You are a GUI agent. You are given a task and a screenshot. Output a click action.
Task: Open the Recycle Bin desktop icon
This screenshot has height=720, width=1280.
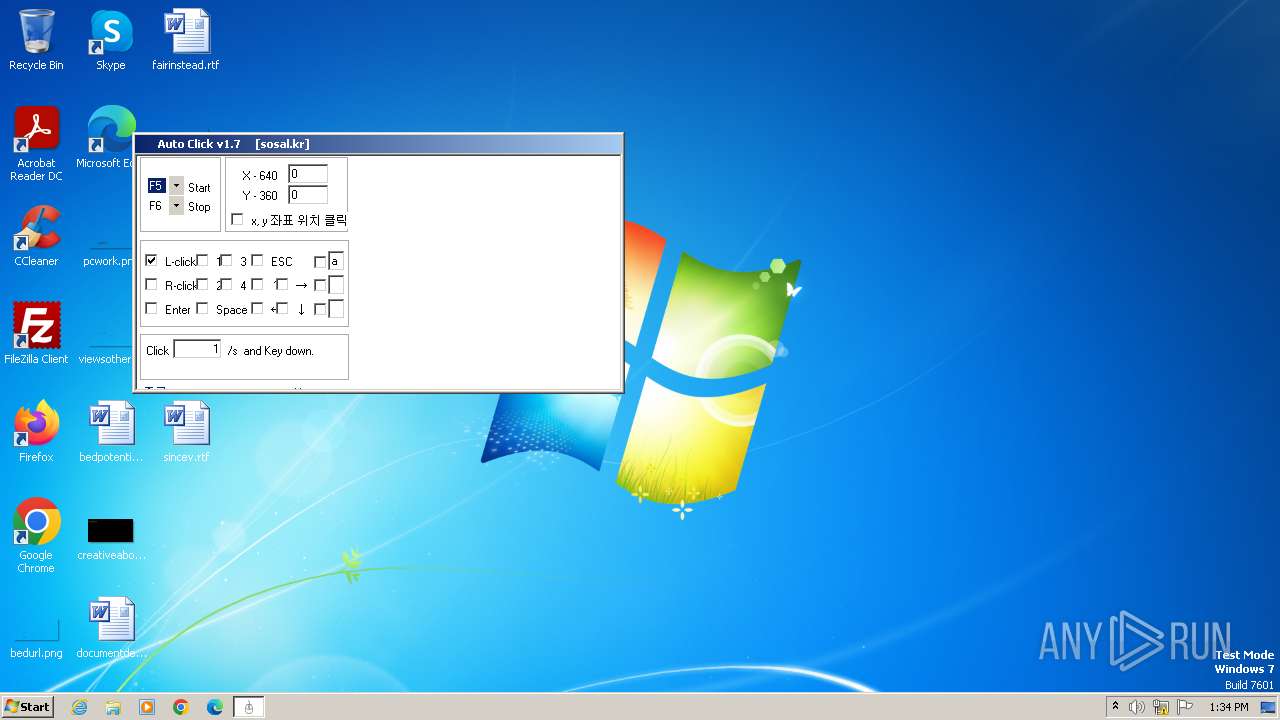tap(36, 40)
